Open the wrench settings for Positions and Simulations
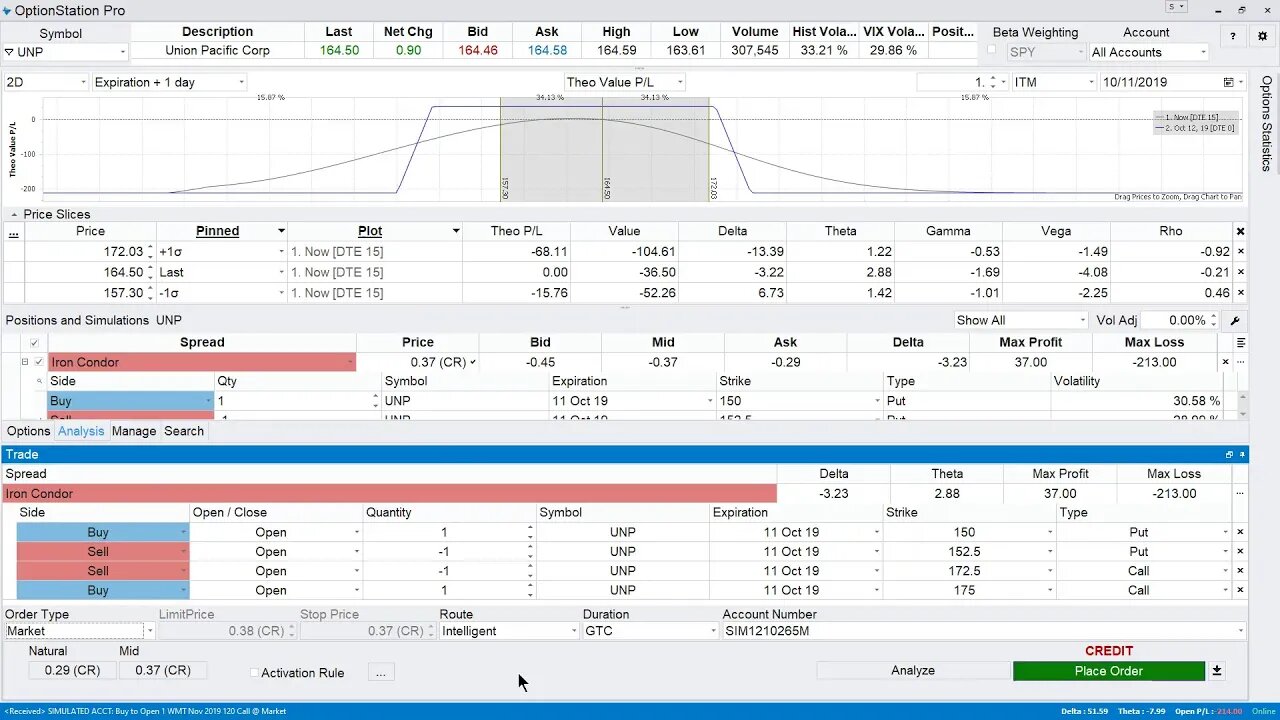The width and height of the screenshot is (1280, 720). click(1235, 321)
